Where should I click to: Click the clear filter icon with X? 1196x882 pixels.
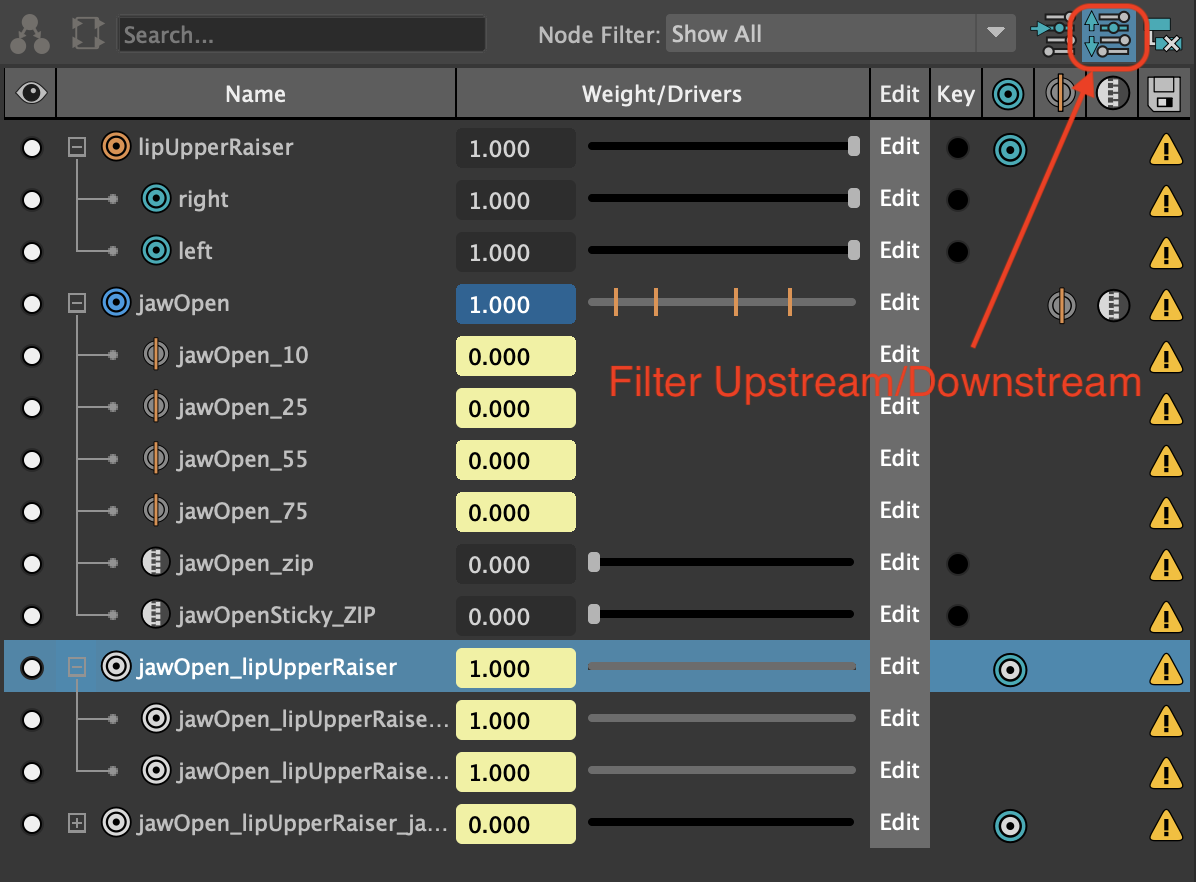[1164, 35]
